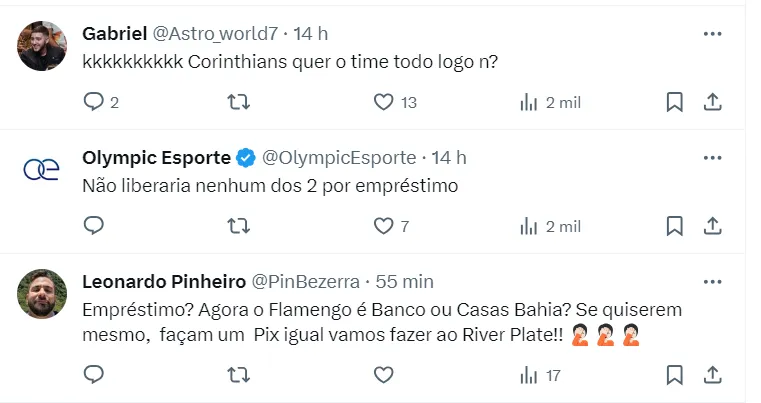This screenshot has height=403, width=761.
Task: View analytics on Gabriel's tweet
Action: pyautogui.click(x=529, y=102)
